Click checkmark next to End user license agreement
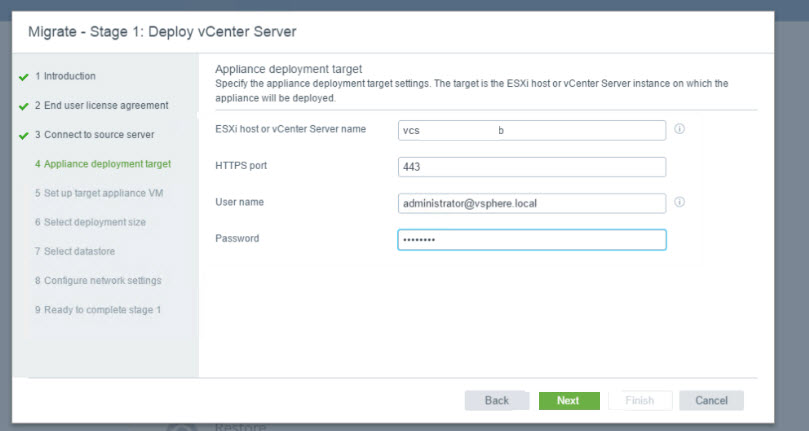Image resolution: width=809 pixels, height=431 pixels. click(23, 106)
